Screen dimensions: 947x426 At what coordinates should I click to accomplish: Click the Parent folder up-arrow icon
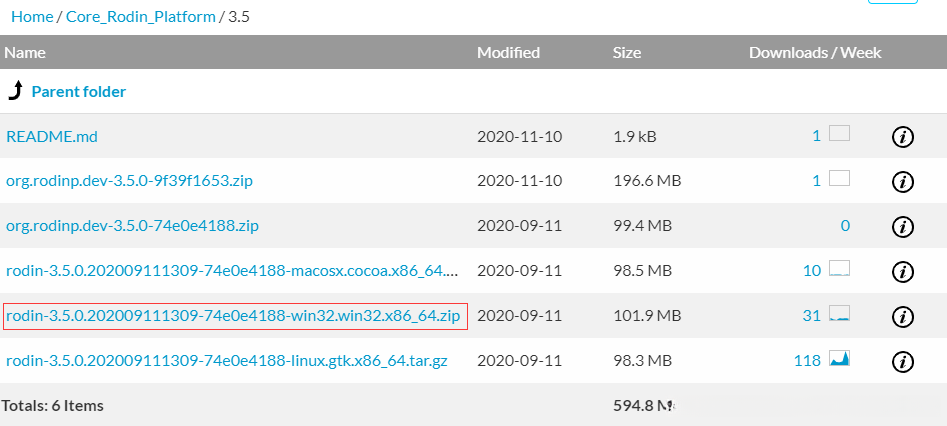pos(15,92)
